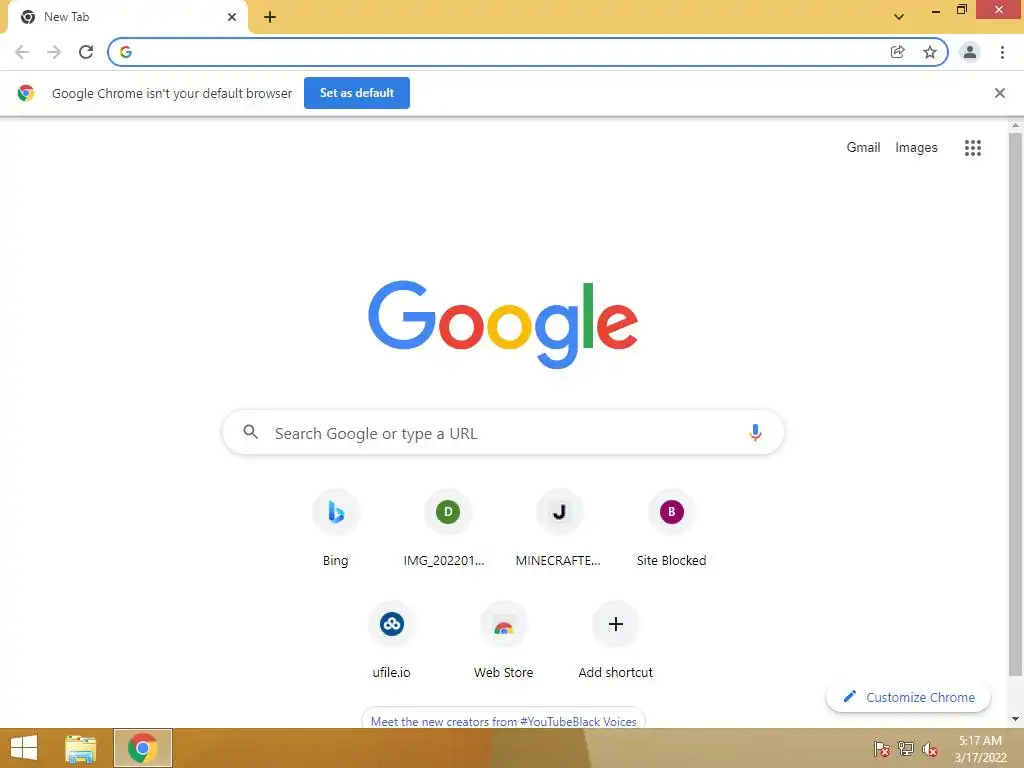Click the back navigation arrow
The height and width of the screenshot is (768, 1024).
tap(22, 52)
